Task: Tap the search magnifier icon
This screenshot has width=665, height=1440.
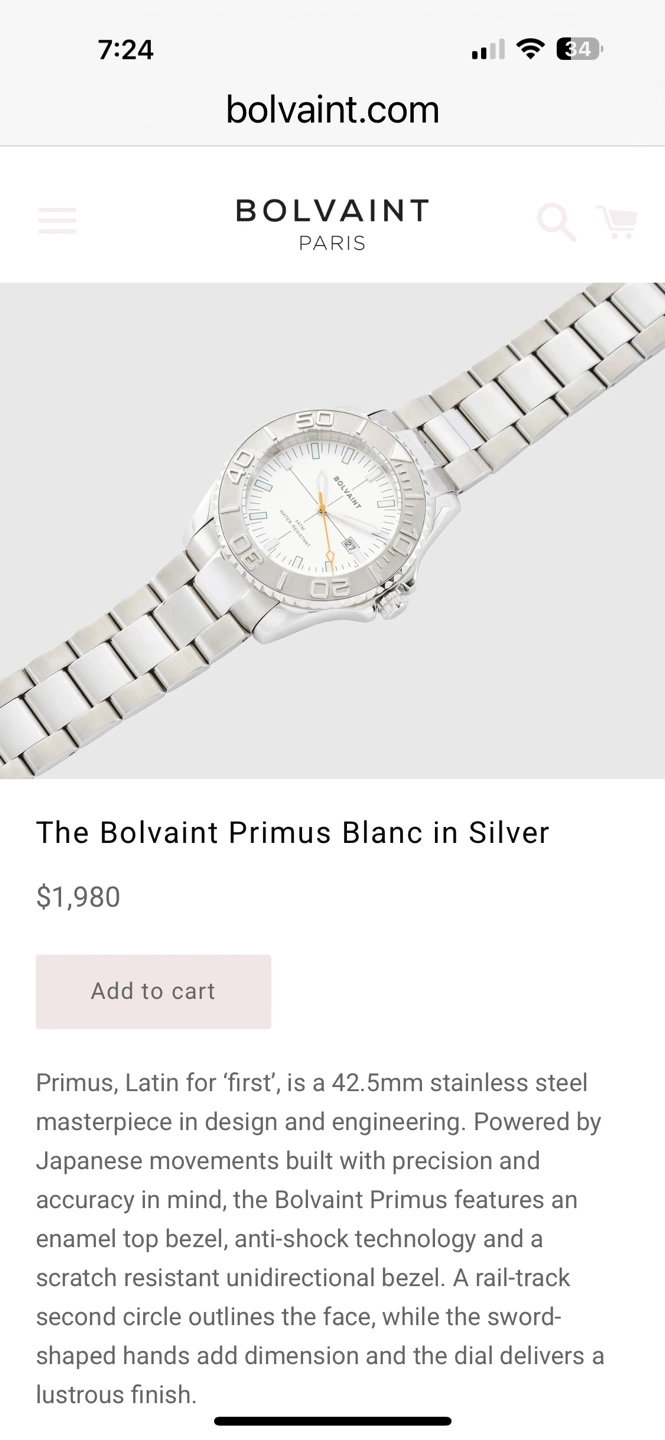Action: coord(556,222)
